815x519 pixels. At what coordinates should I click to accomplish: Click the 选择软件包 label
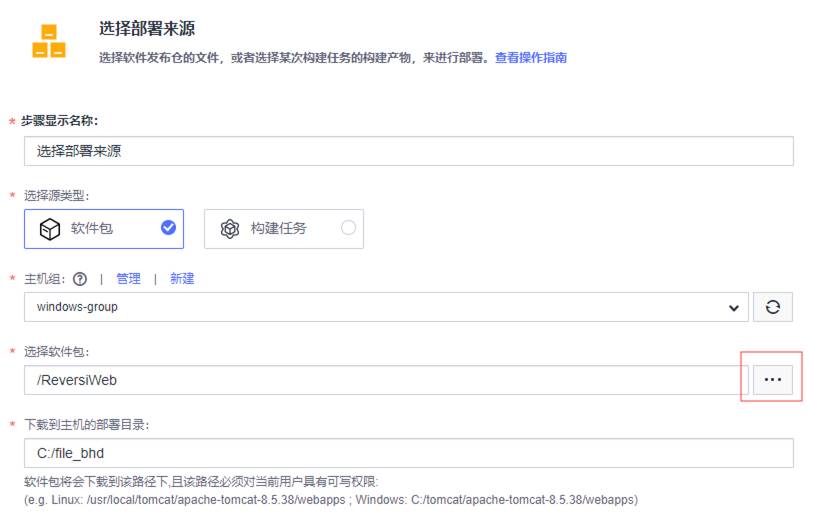coord(56,352)
